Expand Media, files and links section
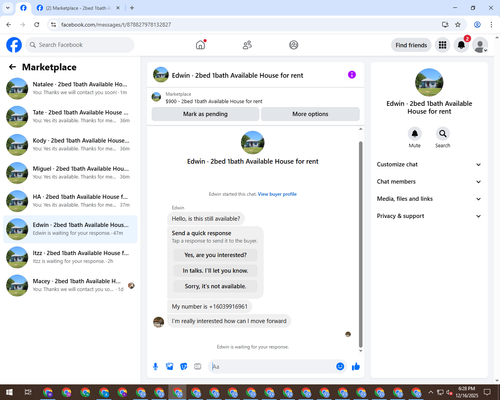 pyautogui.click(x=429, y=199)
